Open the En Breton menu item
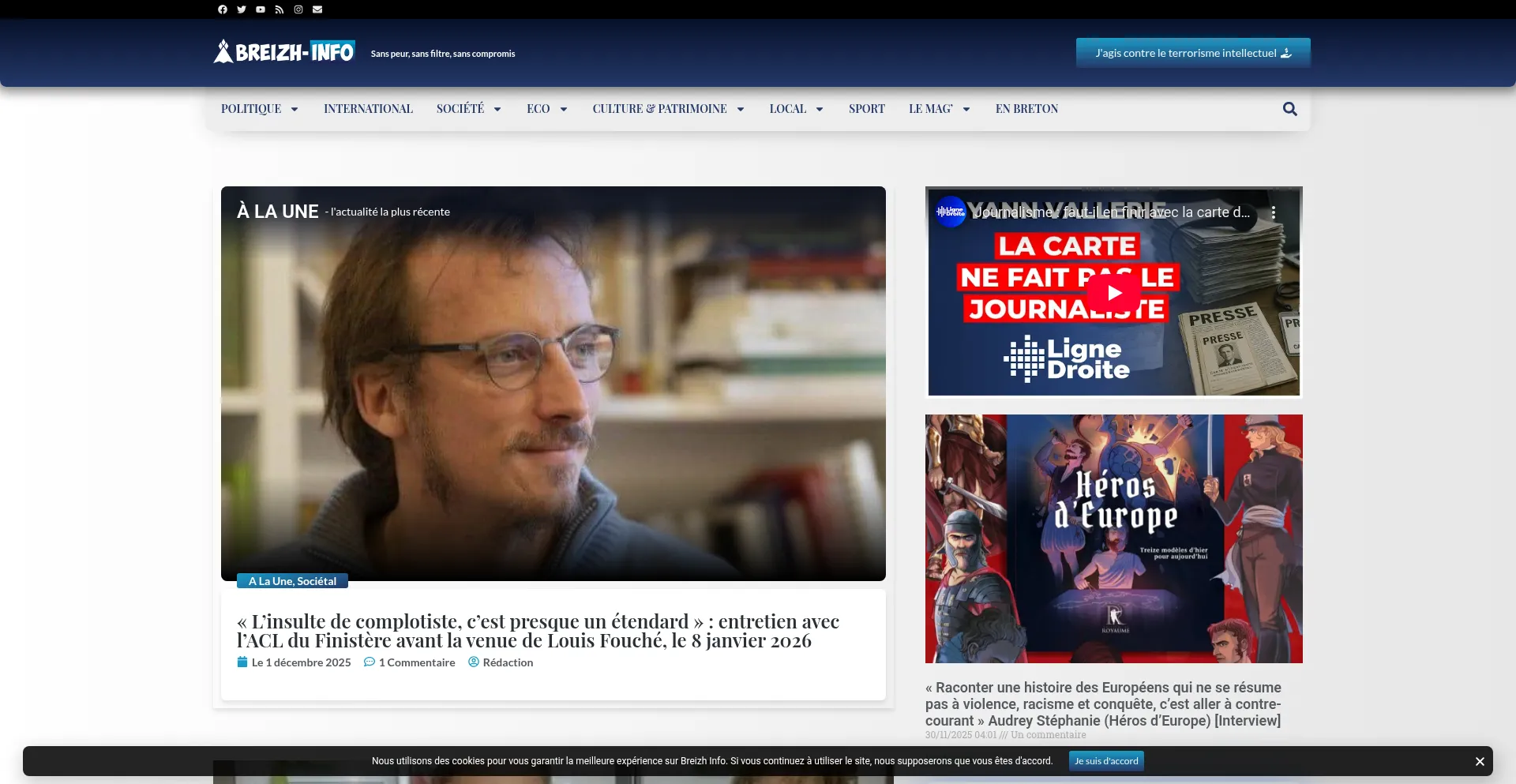This screenshot has width=1516, height=784. (1026, 109)
